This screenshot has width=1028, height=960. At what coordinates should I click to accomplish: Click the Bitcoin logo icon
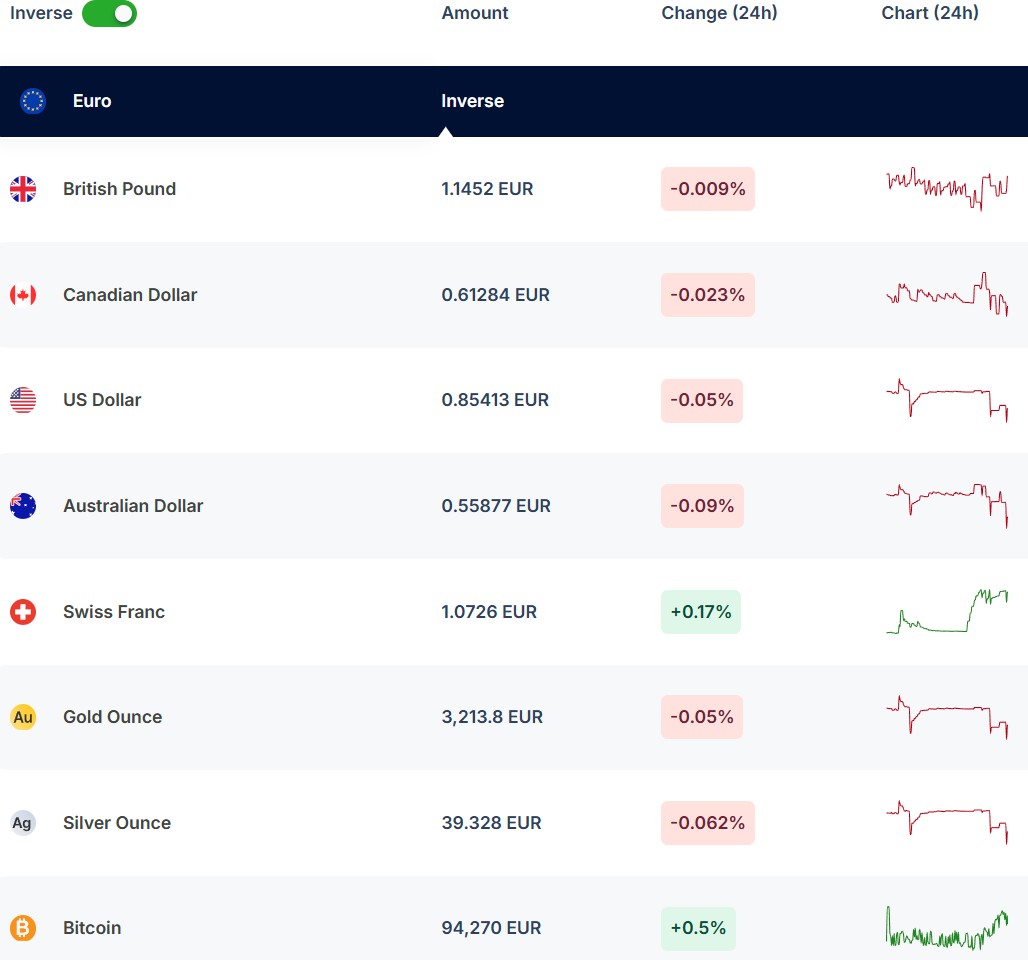pyautogui.click(x=23, y=928)
